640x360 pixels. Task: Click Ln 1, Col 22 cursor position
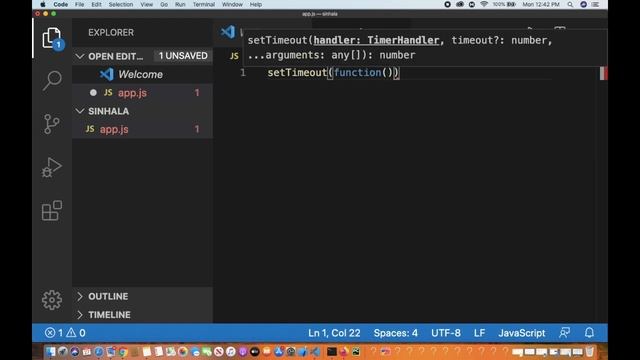pos(334,333)
